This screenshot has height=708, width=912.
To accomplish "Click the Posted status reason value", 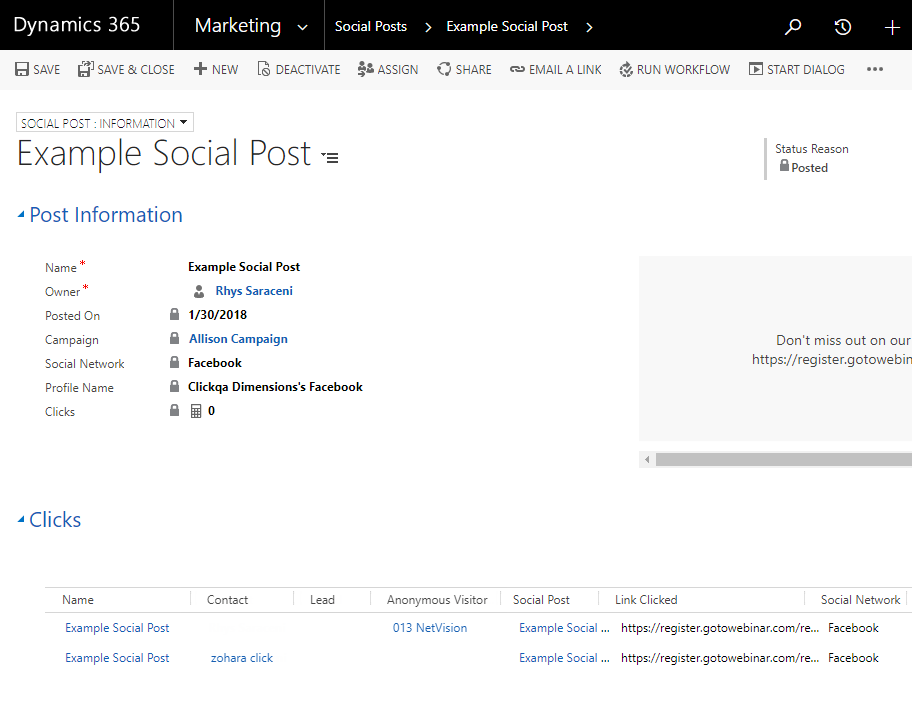I will (809, 168).
